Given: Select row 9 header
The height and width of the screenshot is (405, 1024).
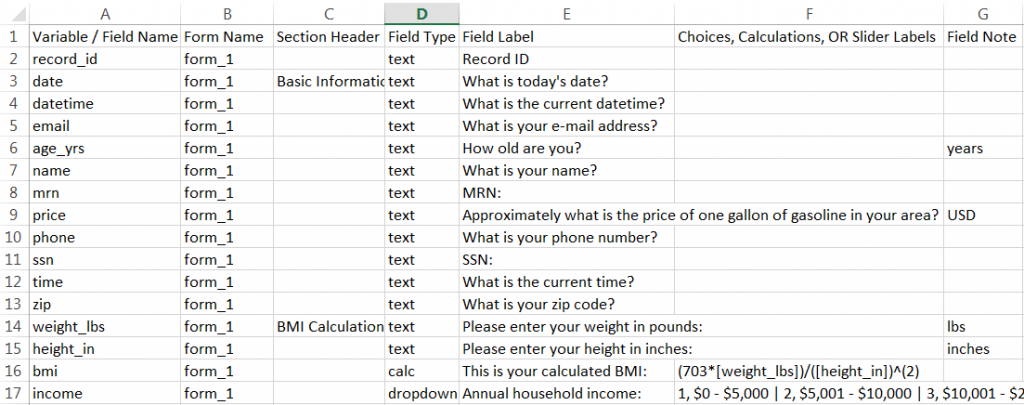Looking at the screenshot, I should coord(14,215).
